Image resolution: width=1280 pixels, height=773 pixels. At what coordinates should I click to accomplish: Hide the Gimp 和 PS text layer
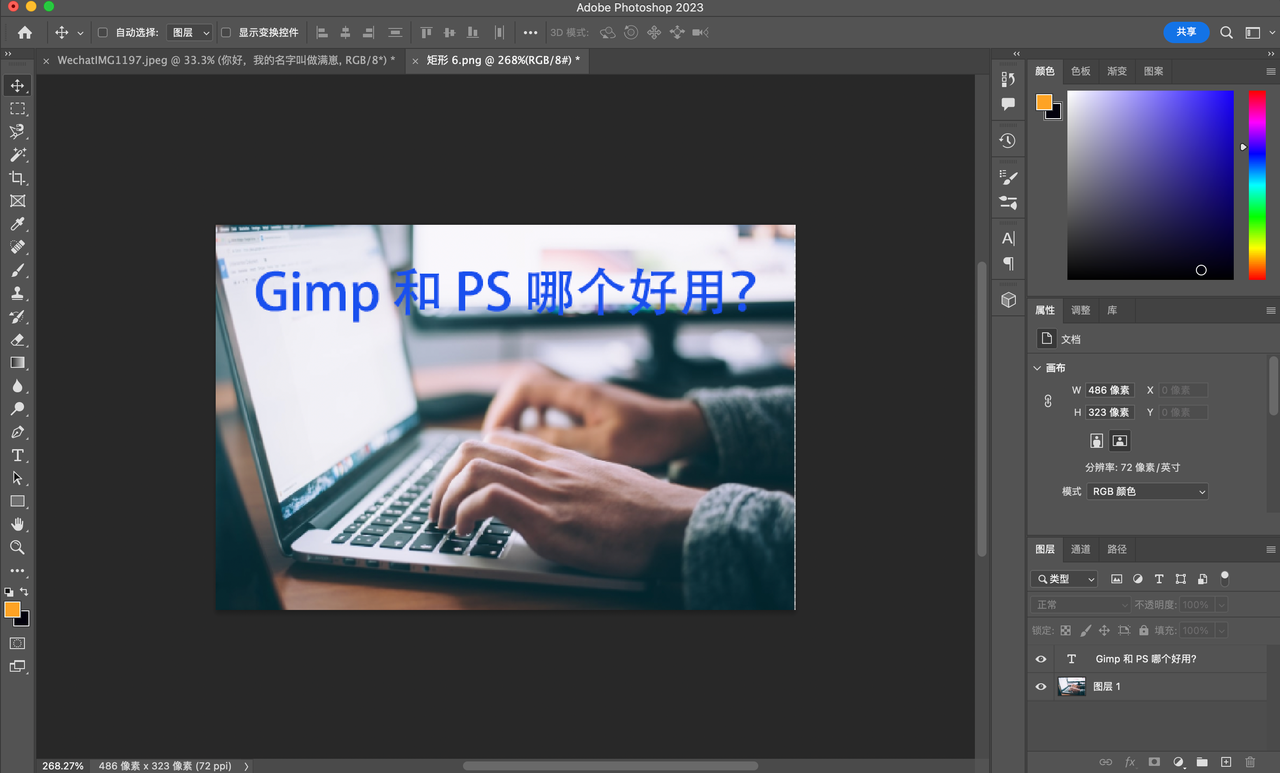click(x=1041, y=659)
